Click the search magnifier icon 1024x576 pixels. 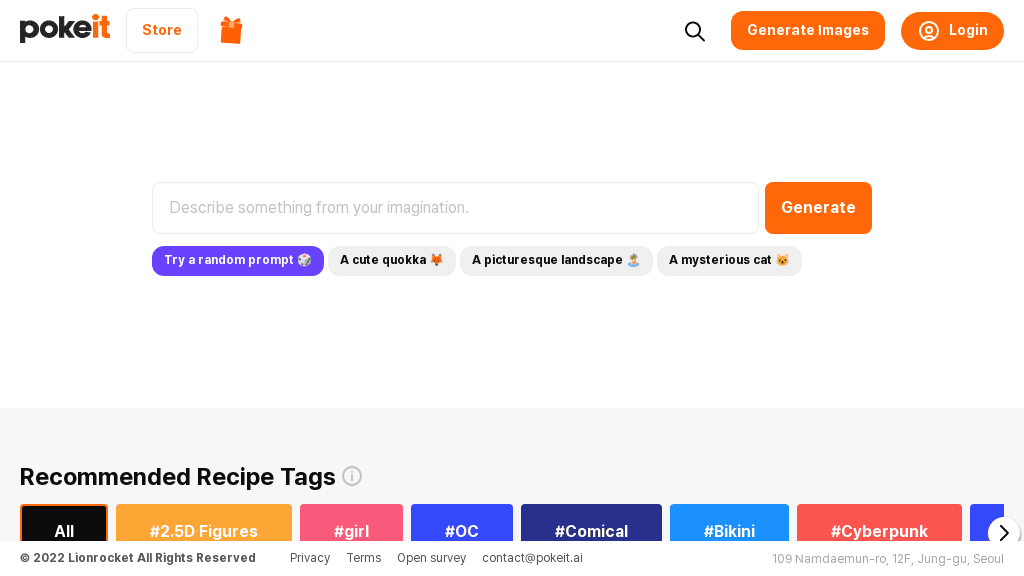click(x=695, y=31)
